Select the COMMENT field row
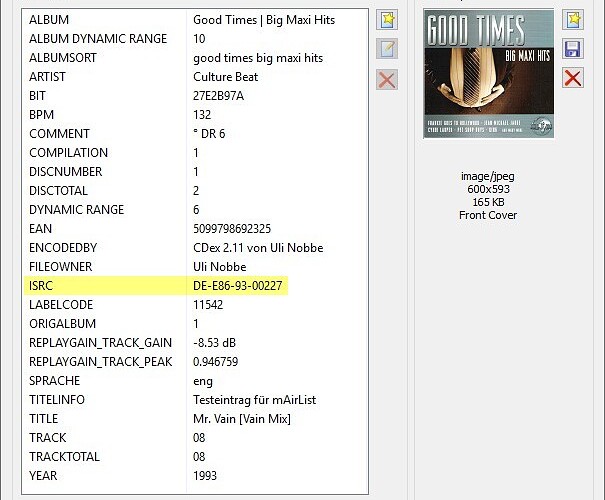Image resolution: width=605 pixels, height=500 pixels. coord(195,133)
